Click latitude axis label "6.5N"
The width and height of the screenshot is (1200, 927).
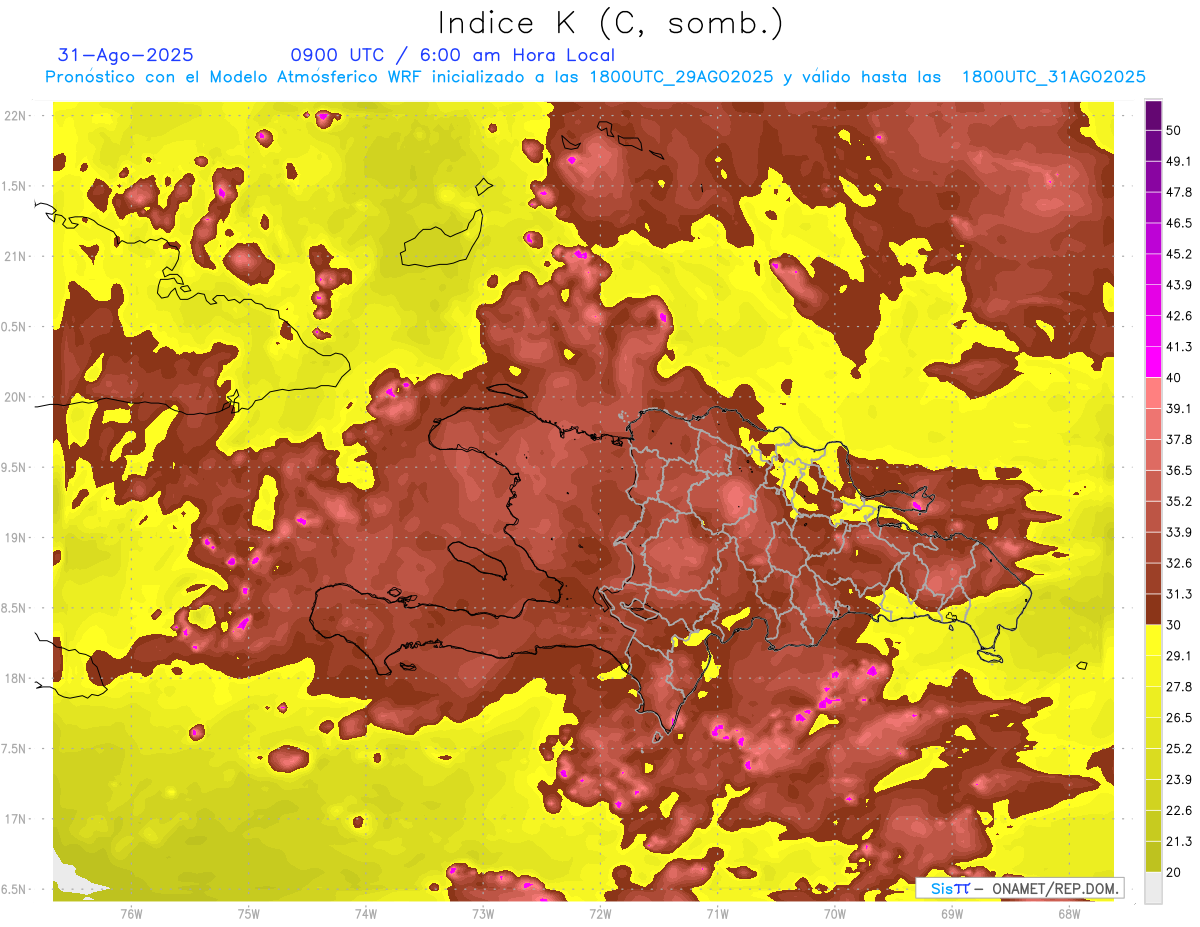[x=15, y=890]
